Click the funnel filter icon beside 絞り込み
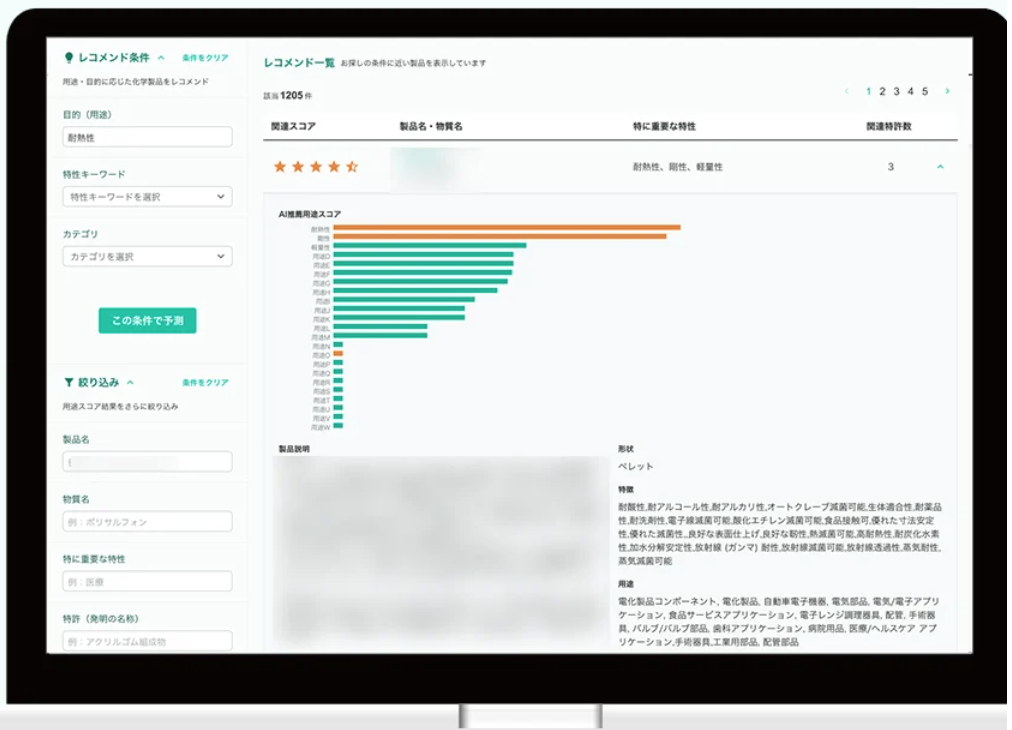 click(x=68, y=382)
